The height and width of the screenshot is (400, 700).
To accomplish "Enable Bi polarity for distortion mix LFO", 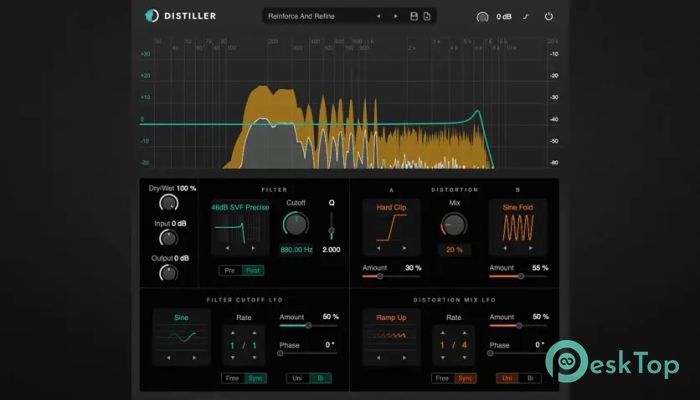I will coord(529,378).
